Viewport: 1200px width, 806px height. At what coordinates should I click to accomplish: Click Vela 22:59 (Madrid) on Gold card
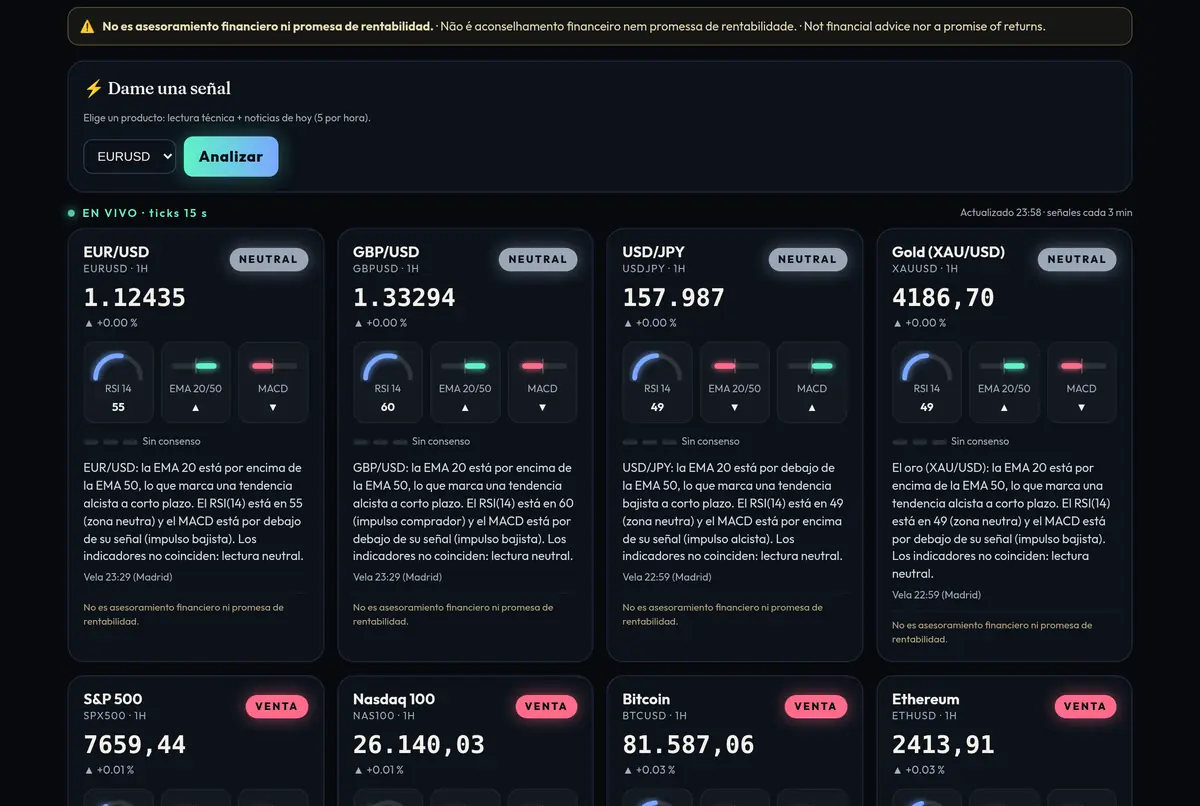pos(936,595)
